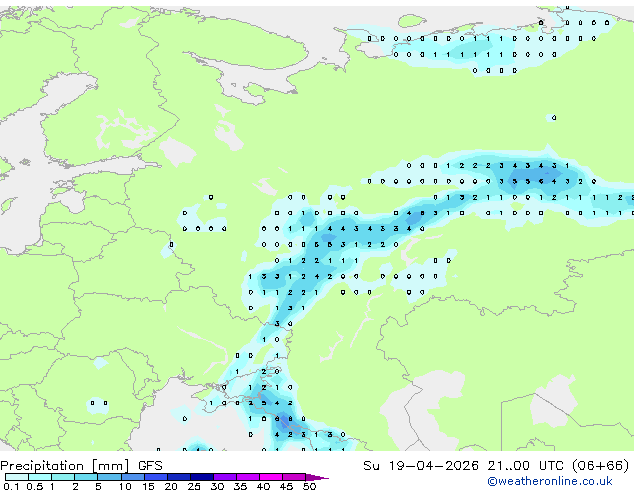
Task: Click the legend value '20'
Action: tap(171, 486)
